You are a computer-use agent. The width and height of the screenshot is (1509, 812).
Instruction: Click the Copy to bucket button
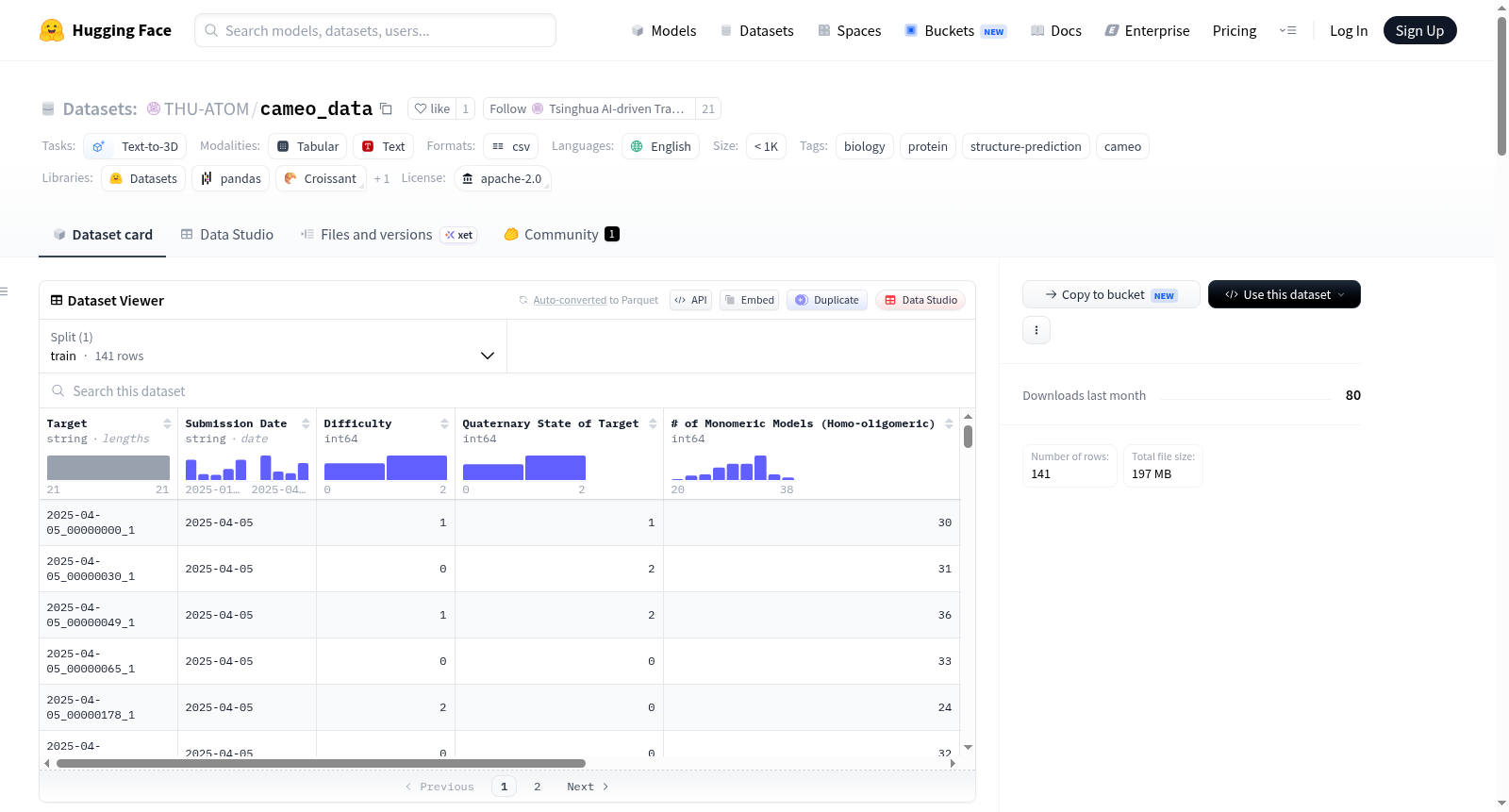[x=1111, y=294]
